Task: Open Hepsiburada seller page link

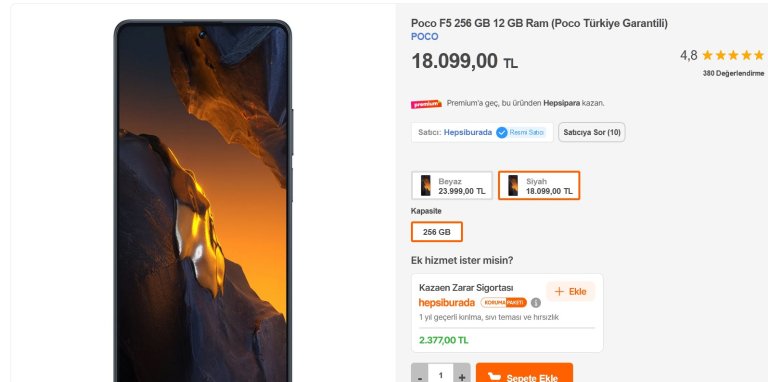Action: (x=468, y=132)
